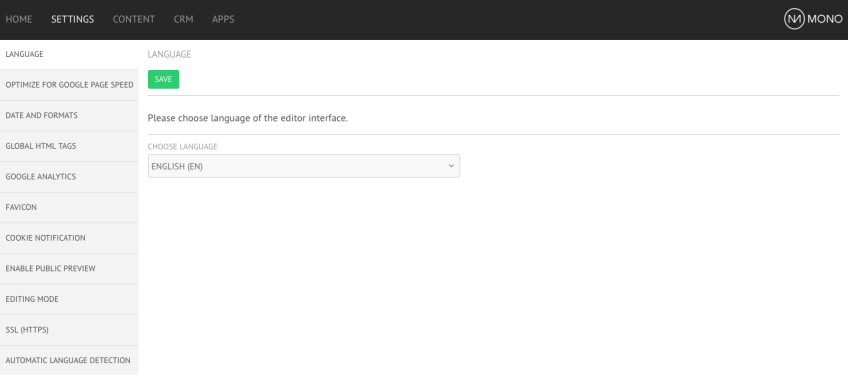Open the HOME tab in top navigation
The image size is (848, 375).
pos(19,19)
